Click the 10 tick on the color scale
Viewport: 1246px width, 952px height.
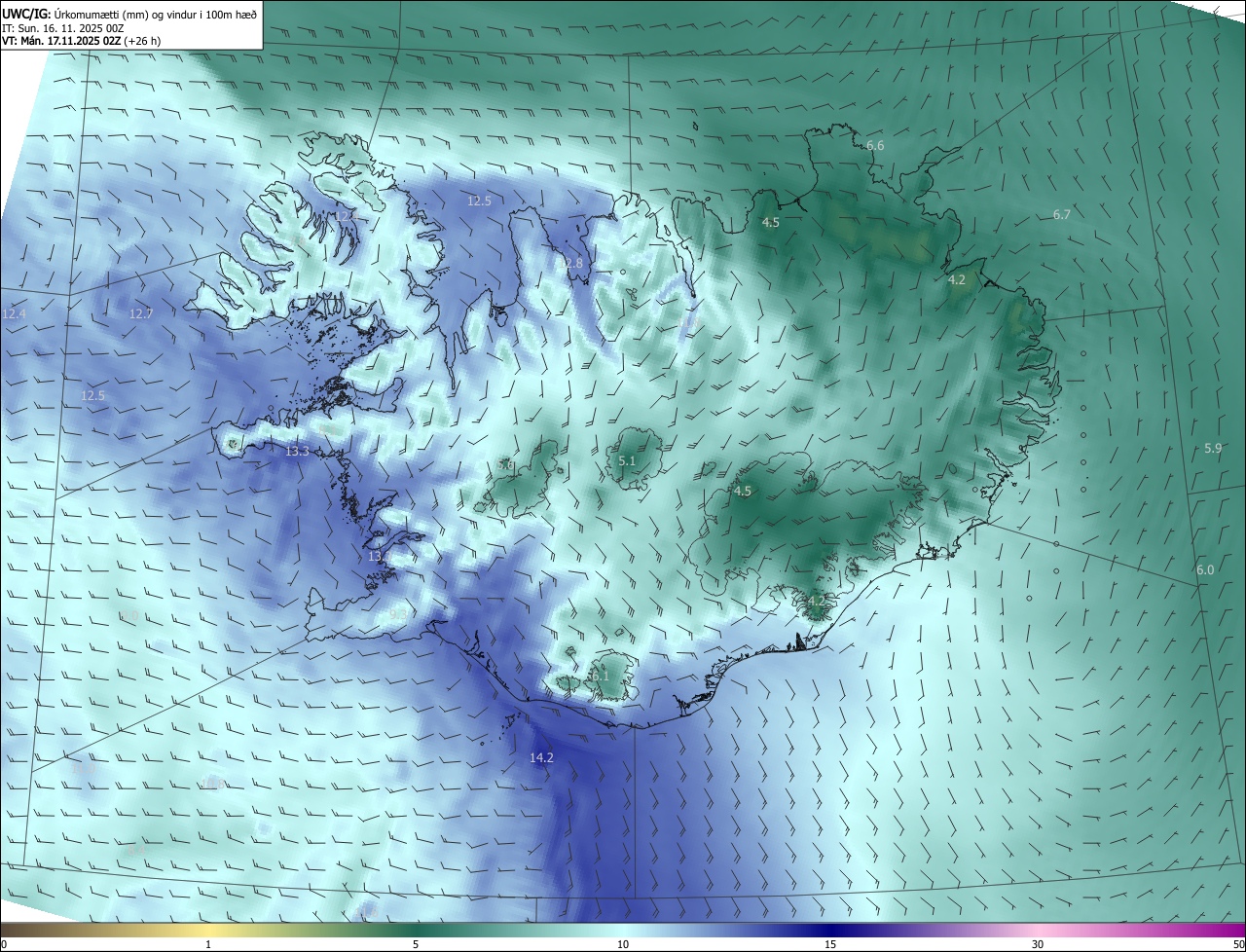point(623,944)
